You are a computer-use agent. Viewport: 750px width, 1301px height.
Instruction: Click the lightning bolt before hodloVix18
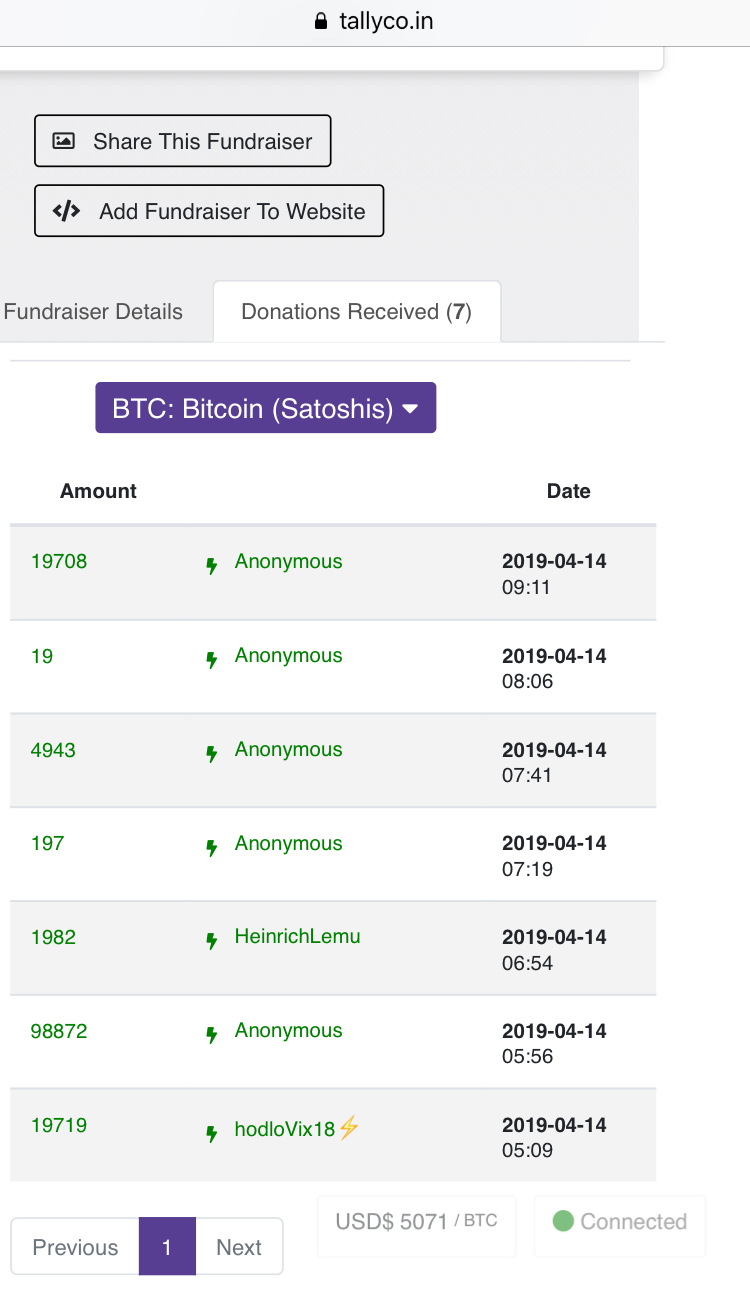[x=211, y=1134]
